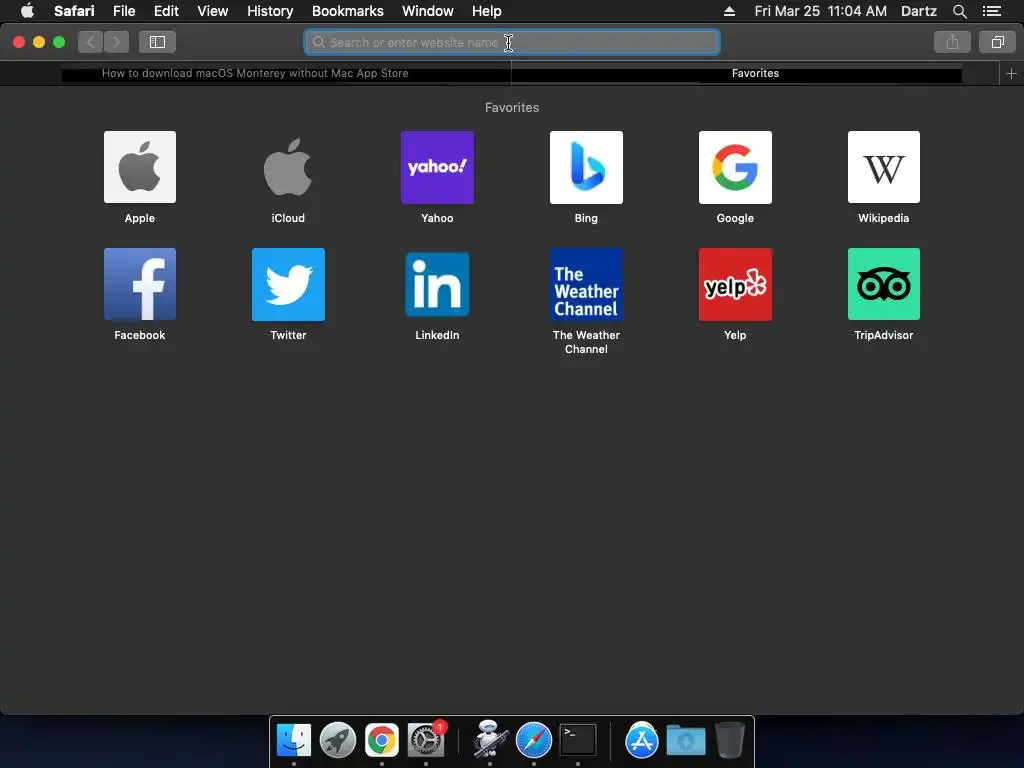1024x768 pixels.
Task: Open App Store from the Dock
Action: pyautogui.click(x=642, y=740)
